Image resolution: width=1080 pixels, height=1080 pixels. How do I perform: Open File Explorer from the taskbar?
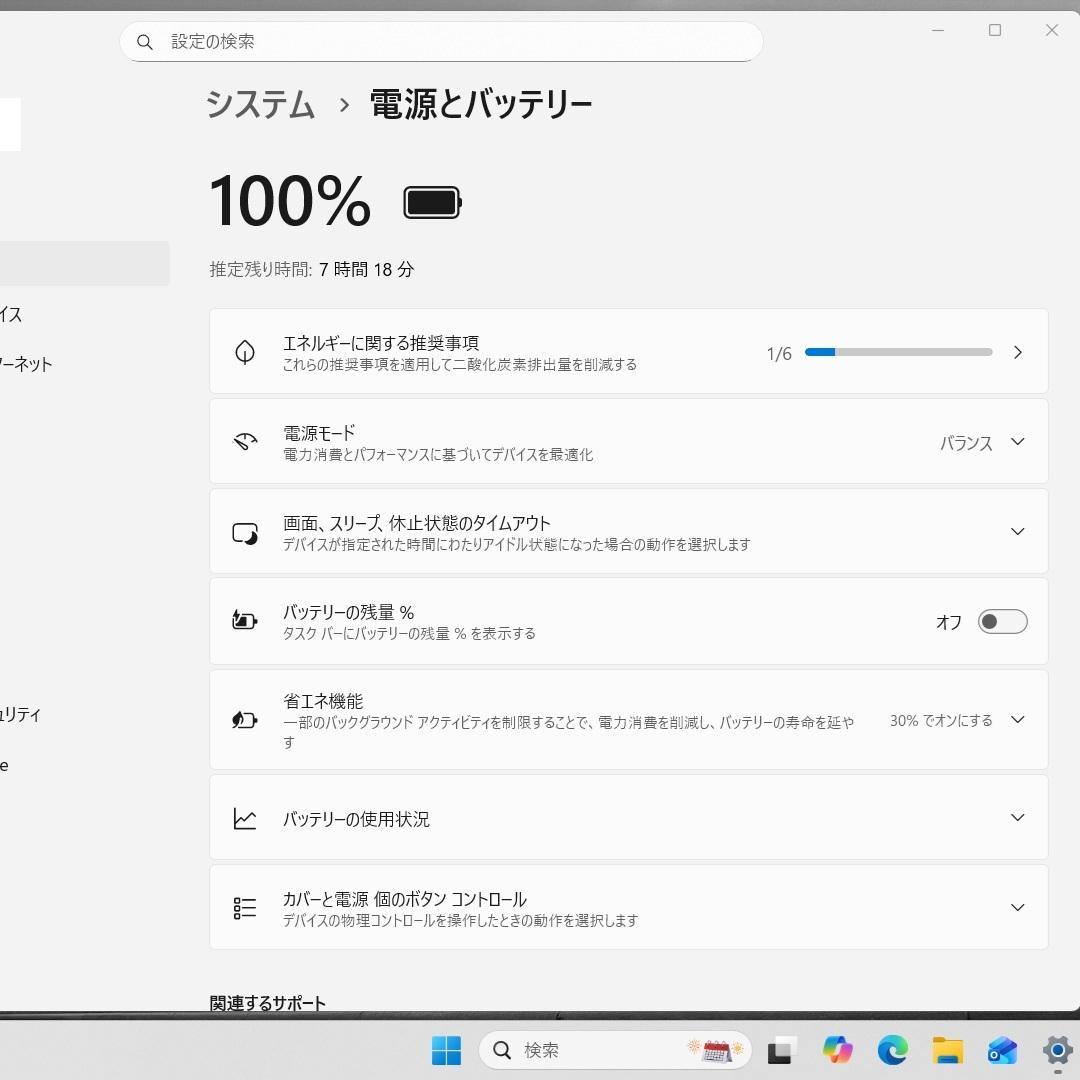click(947, 1050)
